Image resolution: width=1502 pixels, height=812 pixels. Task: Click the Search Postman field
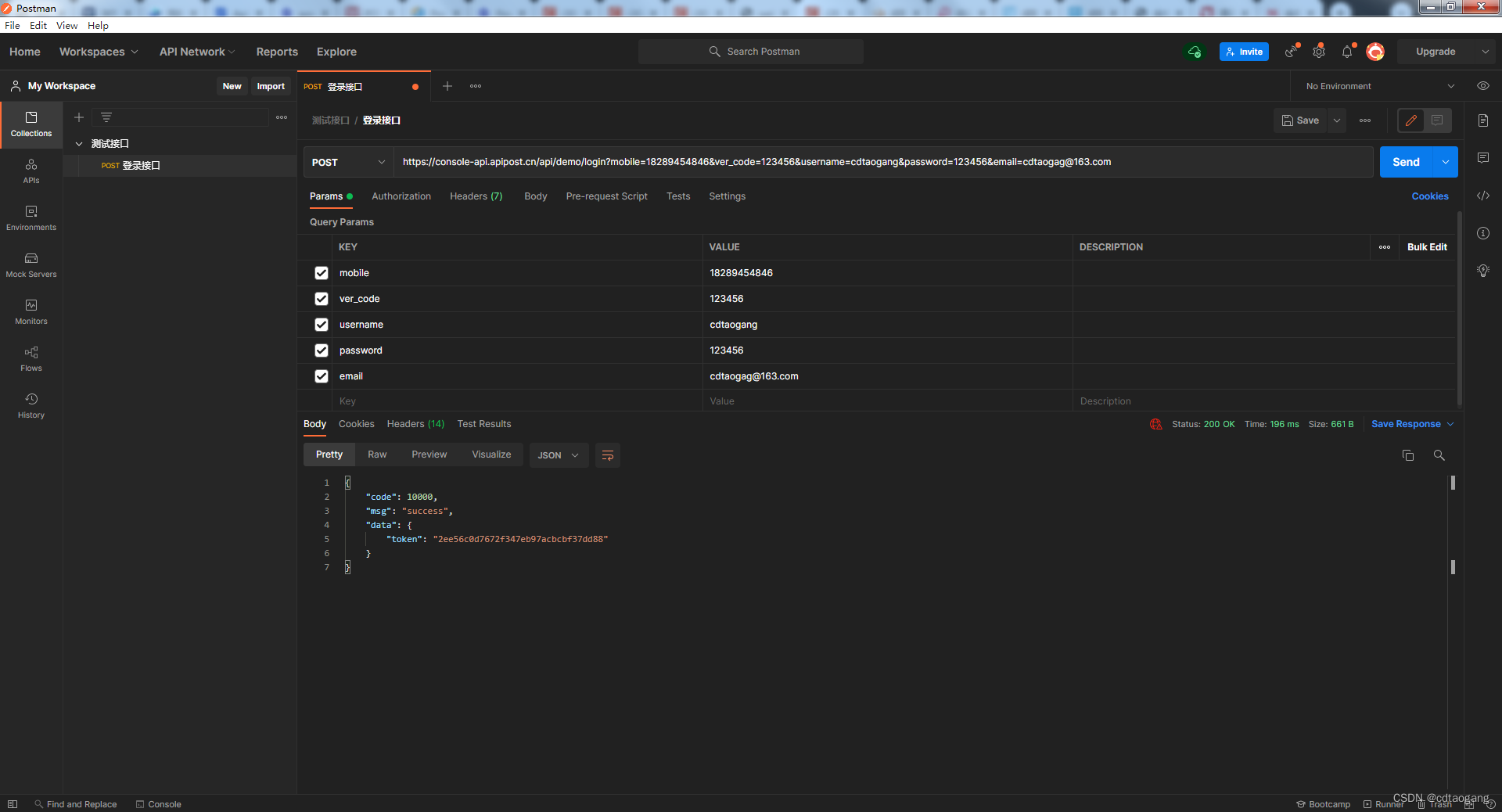[x=751, y=52]
